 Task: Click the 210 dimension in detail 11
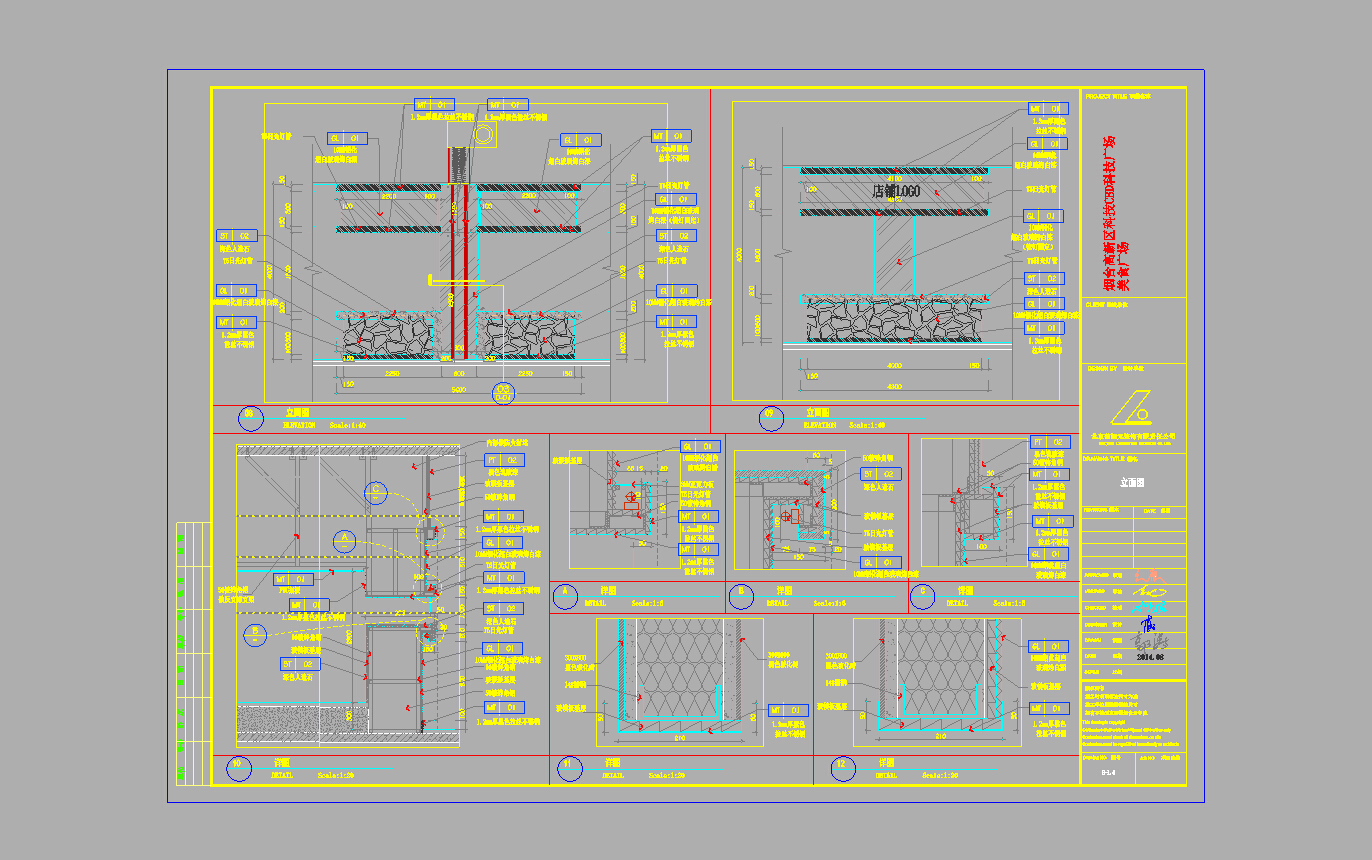679,738
